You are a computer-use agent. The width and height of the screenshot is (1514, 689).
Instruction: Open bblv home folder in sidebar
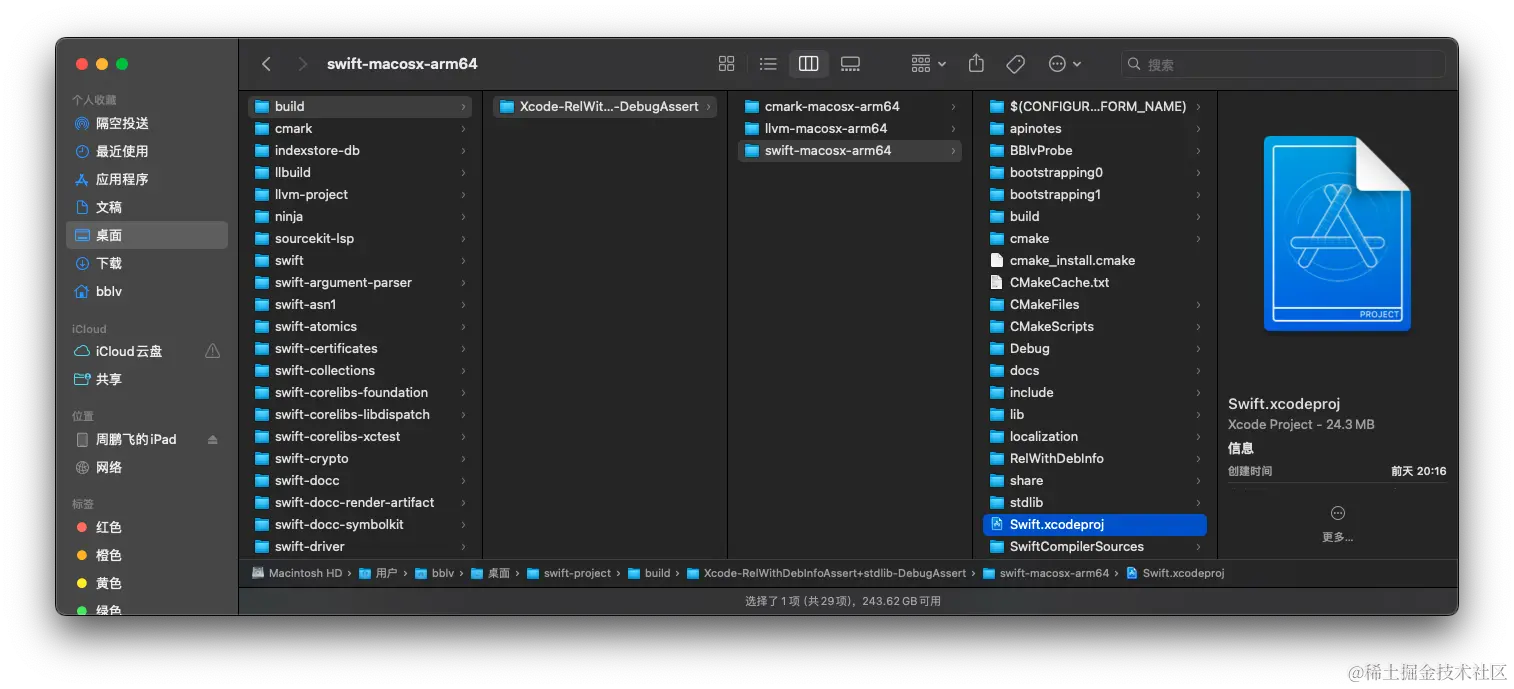click(147, 291)
